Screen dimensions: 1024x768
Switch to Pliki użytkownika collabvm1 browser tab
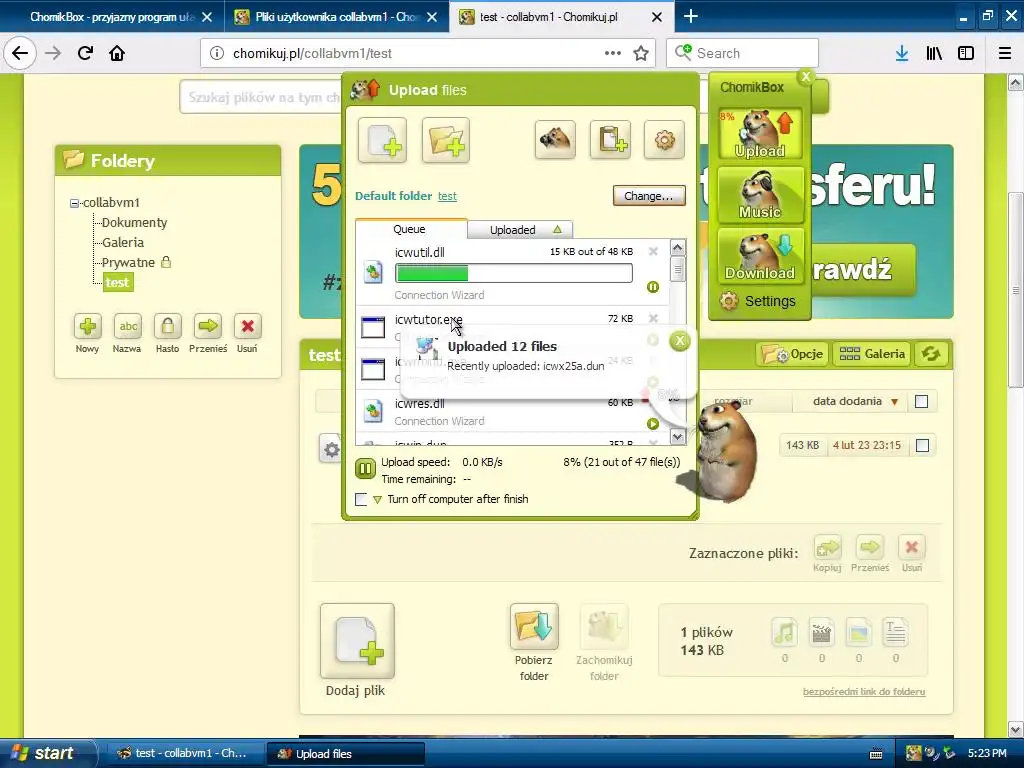[336, 17]
